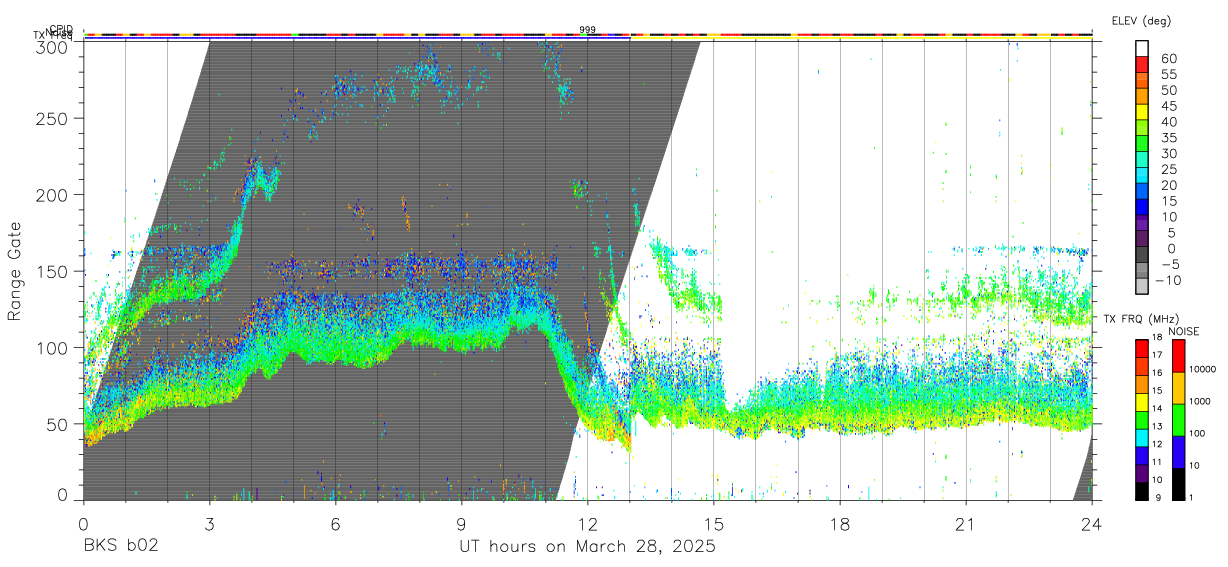Click the 'ELEV (deg)' color bar title
This screenshot has width=1228, height=567.
pyautogui.click(x=1141, y=21)
